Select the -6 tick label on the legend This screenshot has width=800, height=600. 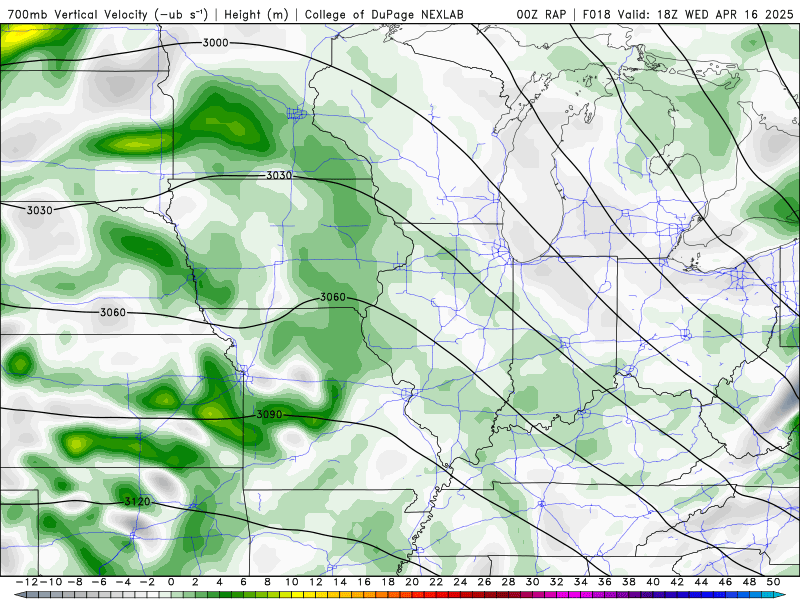(x=98, y=582)
